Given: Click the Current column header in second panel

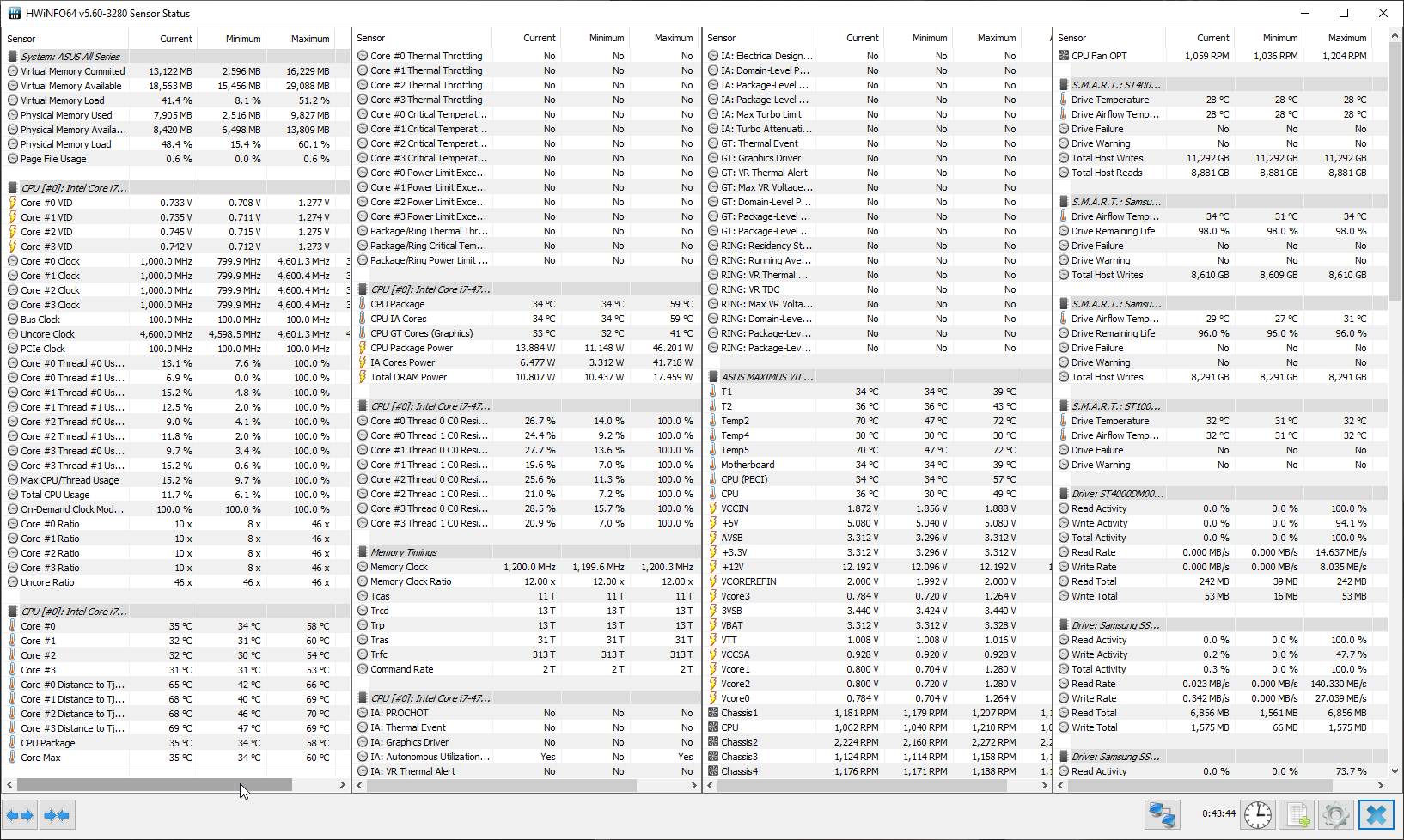Looking at the screenshot, I should click(539, 38).
